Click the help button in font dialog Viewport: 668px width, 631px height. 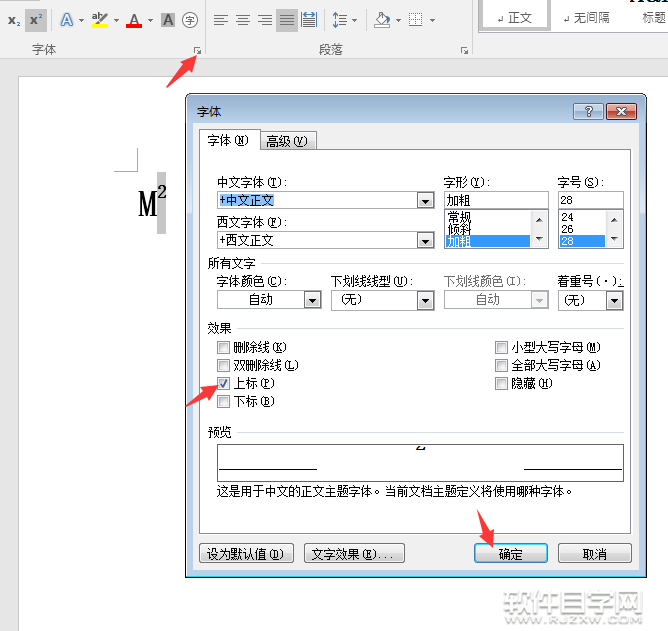coord(588,112)
